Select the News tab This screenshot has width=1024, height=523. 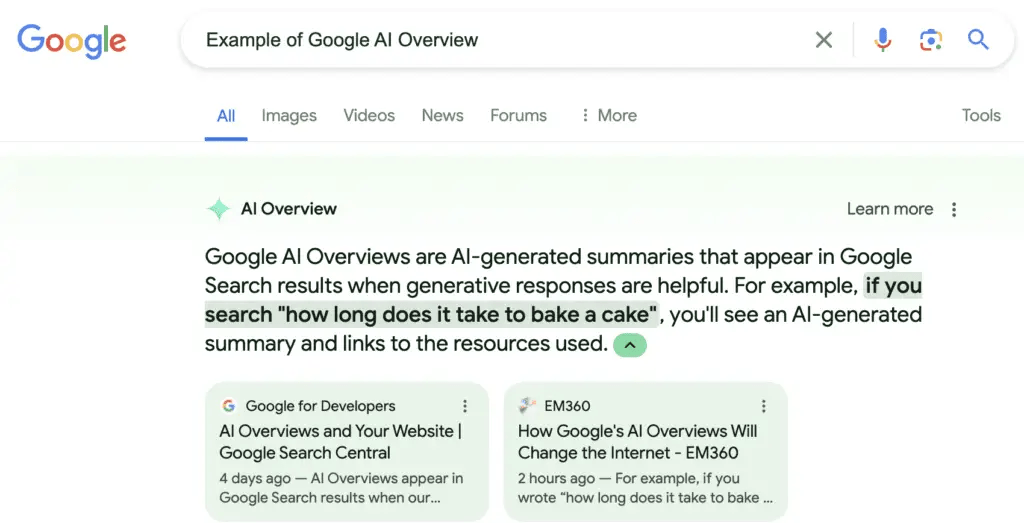442,115
